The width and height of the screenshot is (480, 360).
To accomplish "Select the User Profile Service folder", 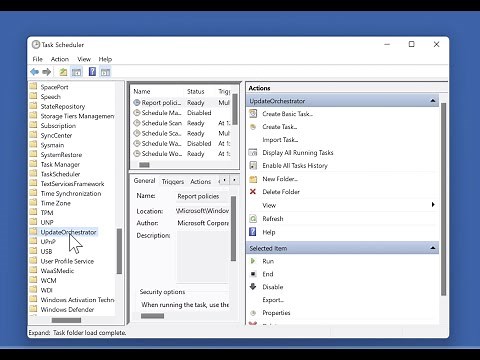I will (x=67, y=261).
